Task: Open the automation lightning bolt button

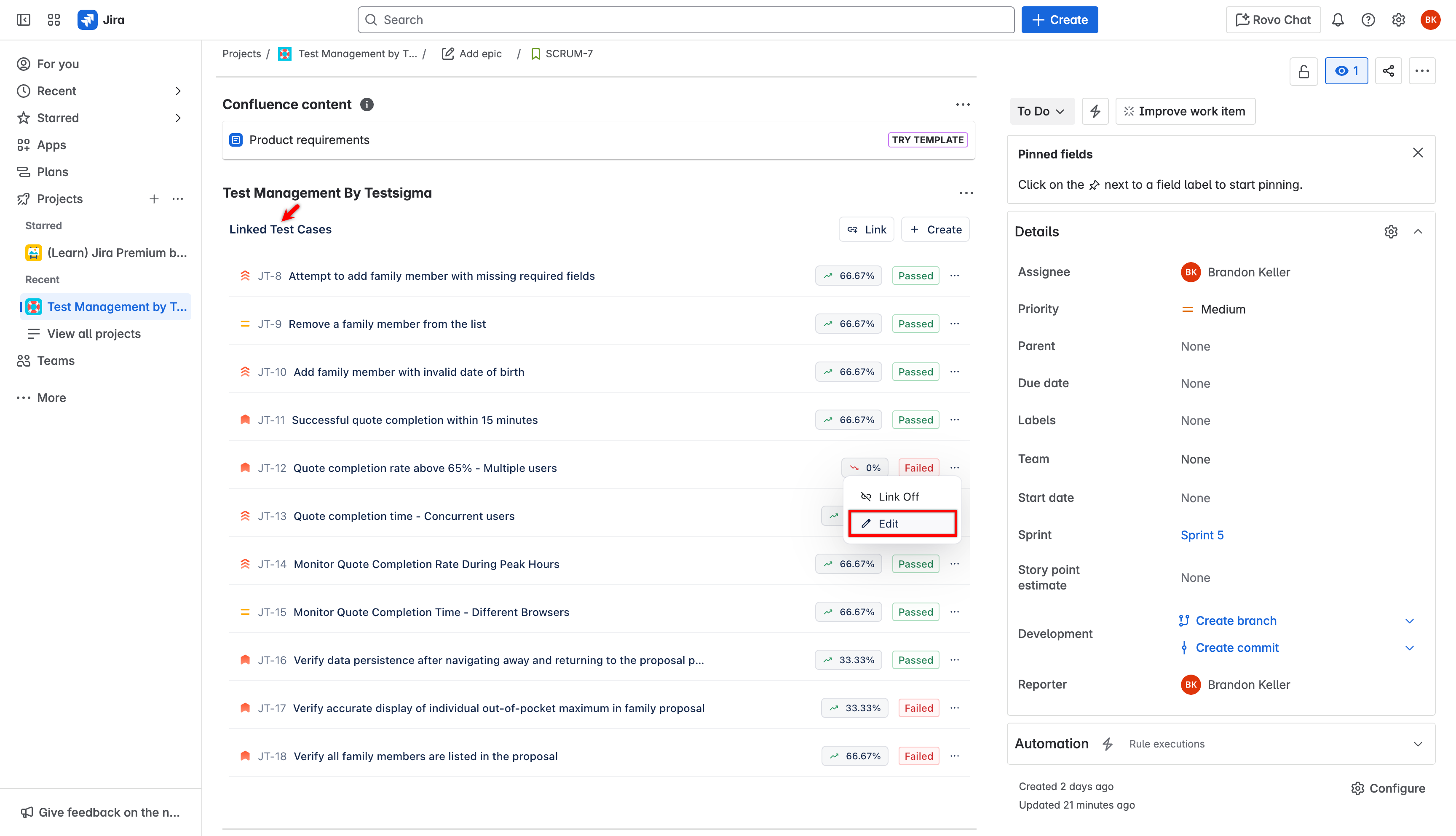Action: (x=1095, y=111)
